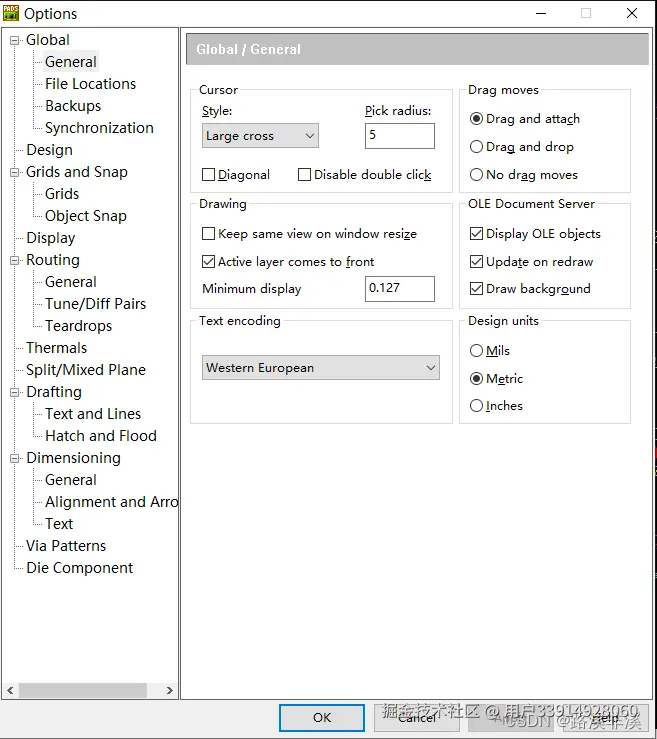
Task: Collapse the Global tree node
Action: click(15, 41)
